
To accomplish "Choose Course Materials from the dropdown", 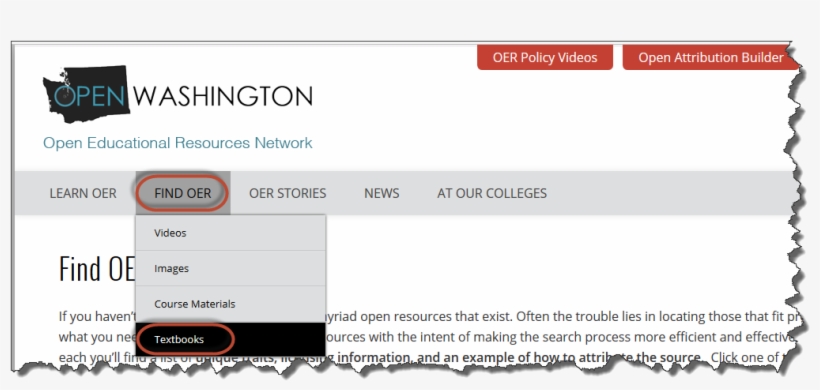I will [231, 304].
